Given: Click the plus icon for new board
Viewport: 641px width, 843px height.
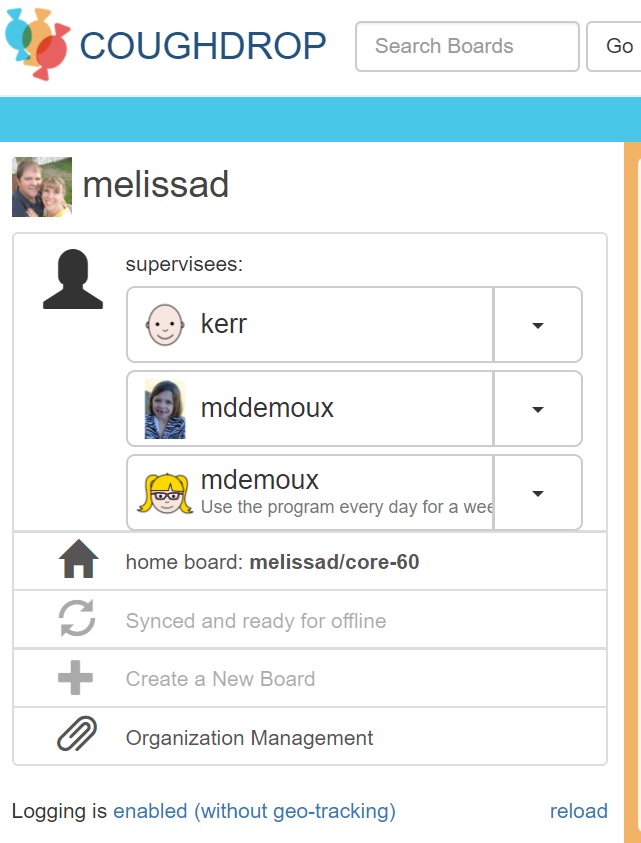Looking at the screenshot, I should click(x=75, y=677).
